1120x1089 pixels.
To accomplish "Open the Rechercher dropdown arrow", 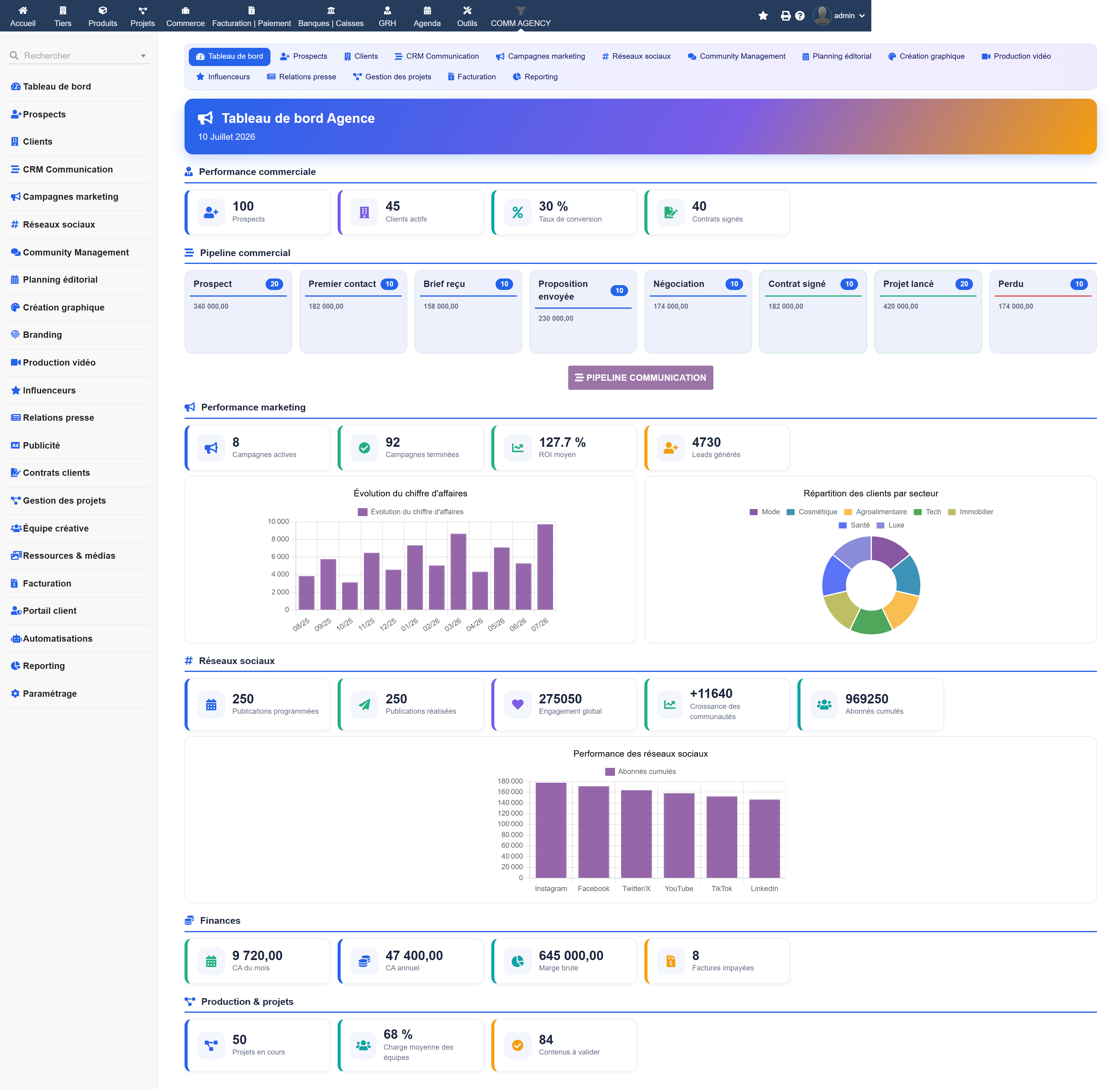I will click(x=143, y=56).
